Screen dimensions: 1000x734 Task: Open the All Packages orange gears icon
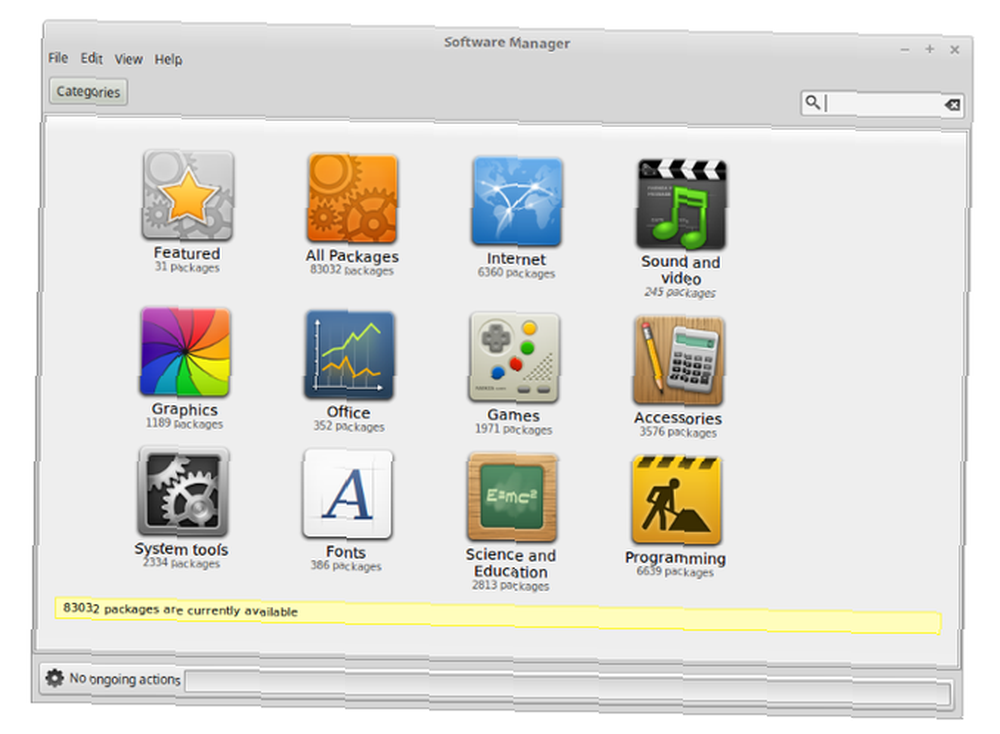(353, 199)
